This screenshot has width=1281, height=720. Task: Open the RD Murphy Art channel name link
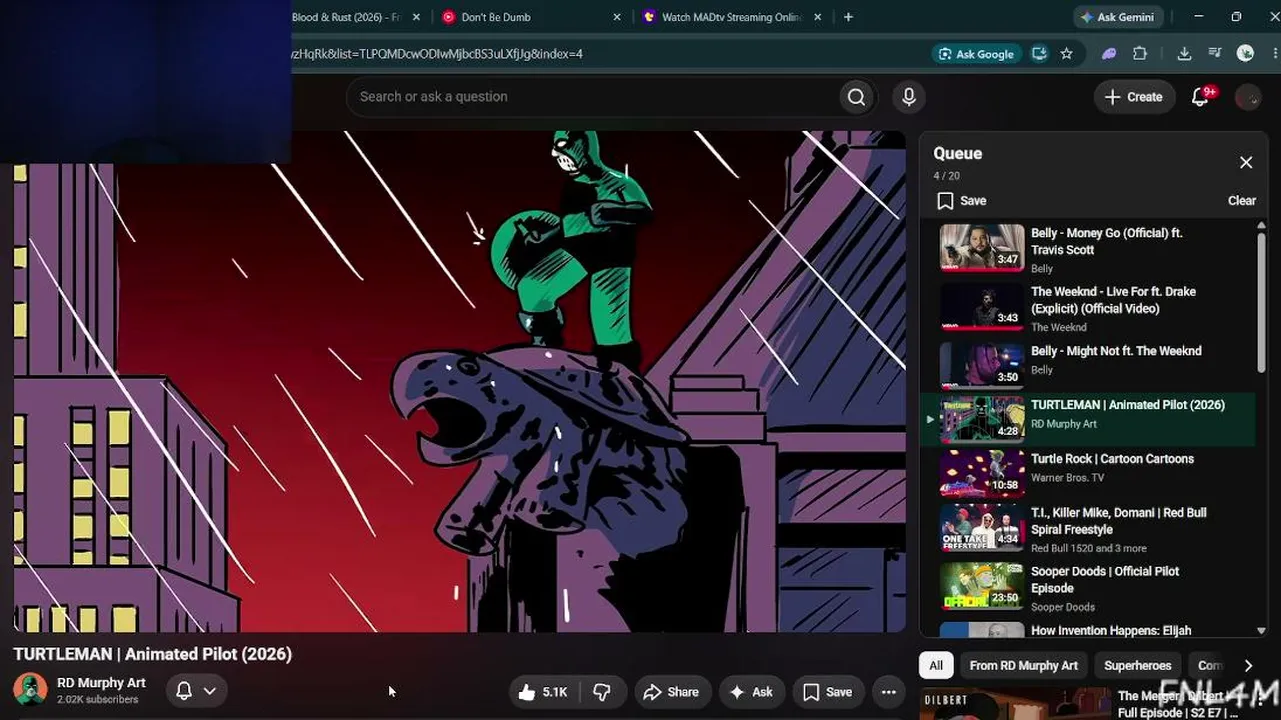(x=101, y=683)
